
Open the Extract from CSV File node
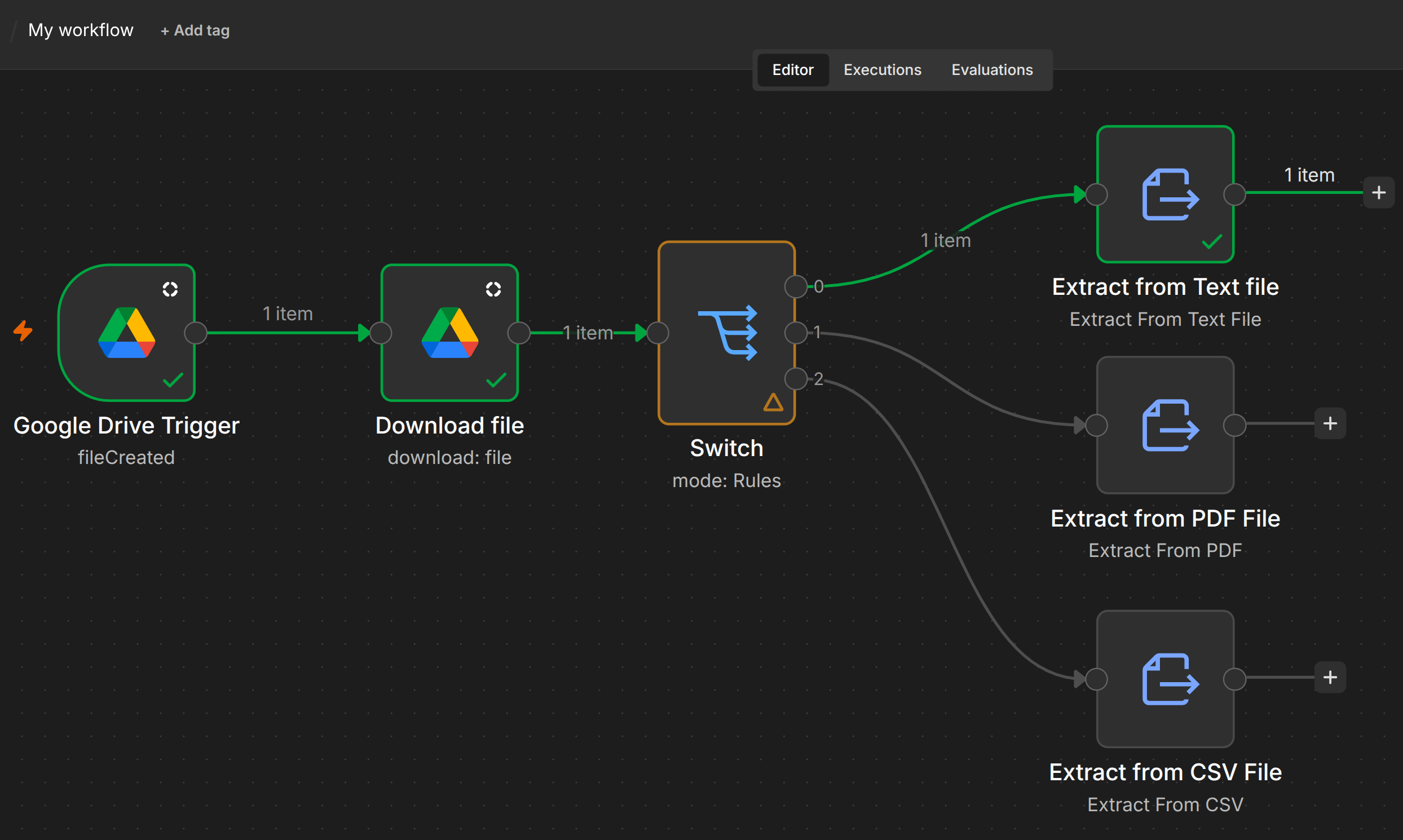[x=1165, y=679]
